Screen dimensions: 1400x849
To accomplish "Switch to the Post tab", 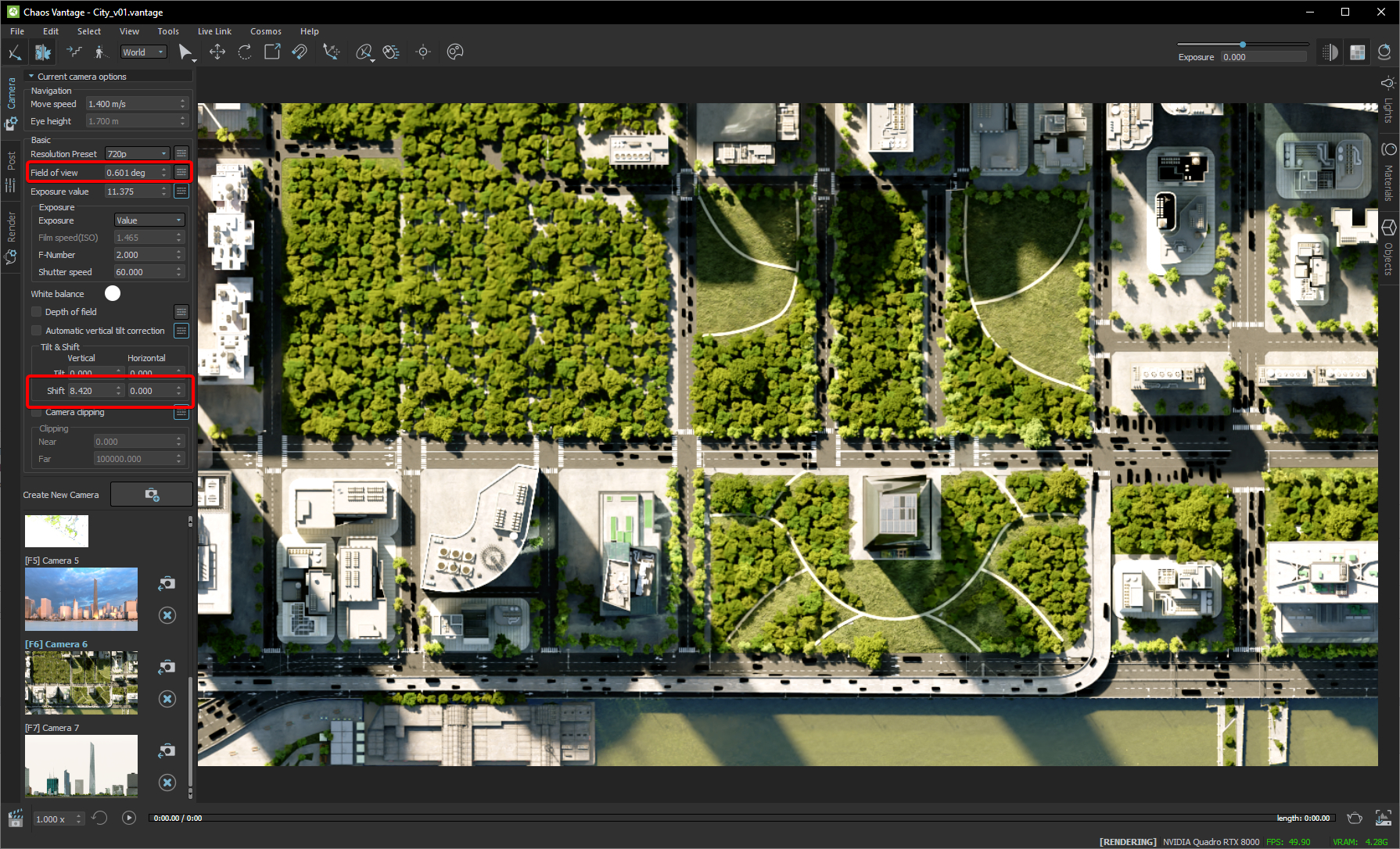I will tap(11, 170).
